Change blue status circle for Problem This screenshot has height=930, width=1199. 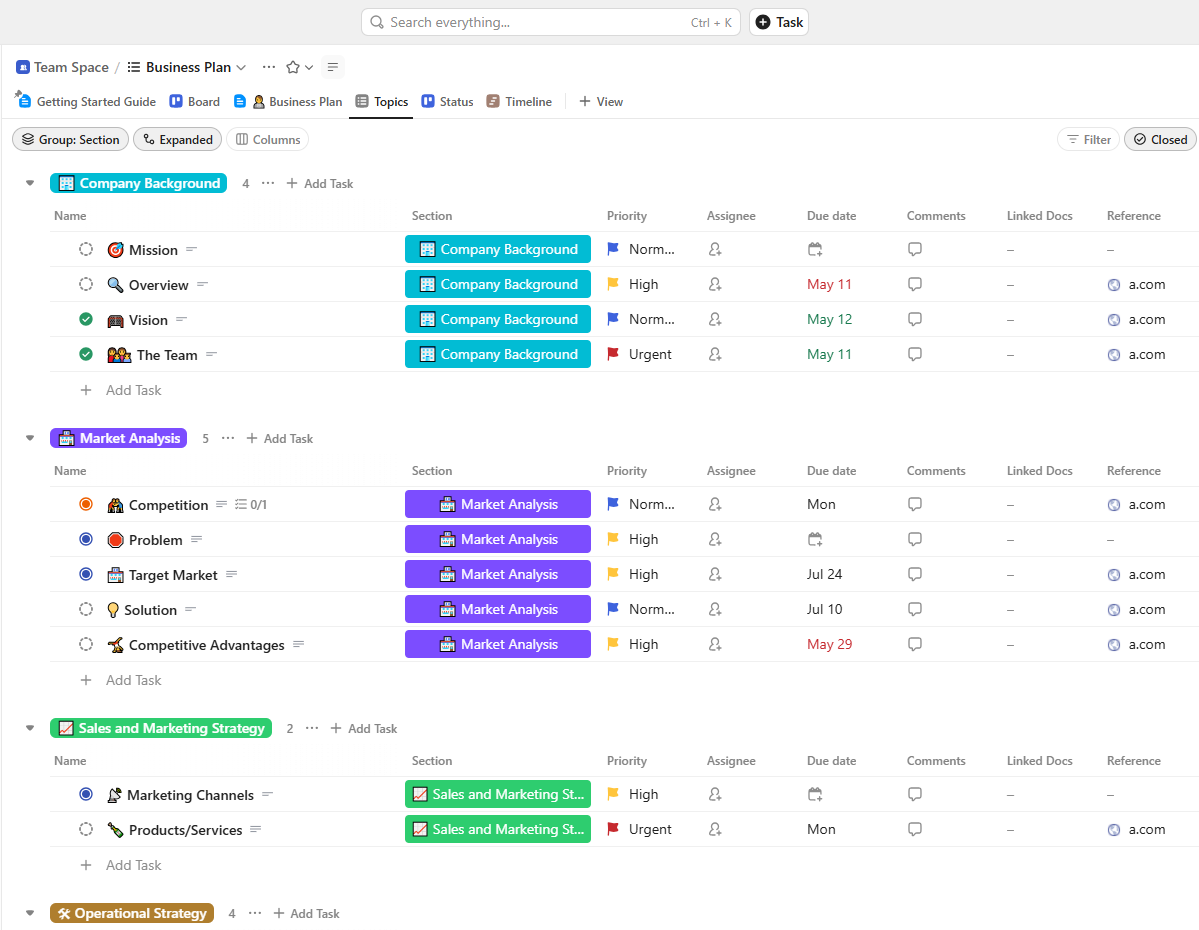(x=86, y=540)
